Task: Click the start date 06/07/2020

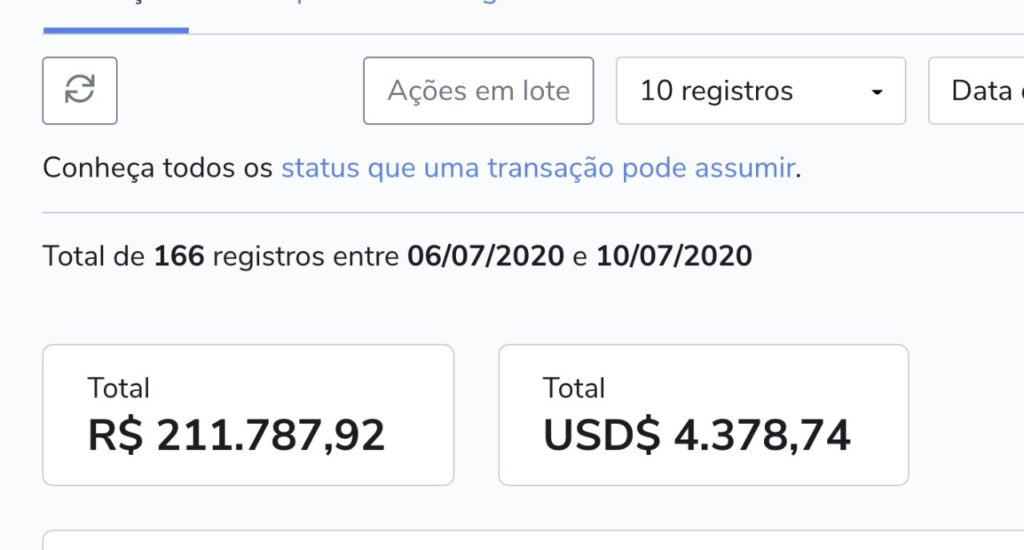Action: 485,256
